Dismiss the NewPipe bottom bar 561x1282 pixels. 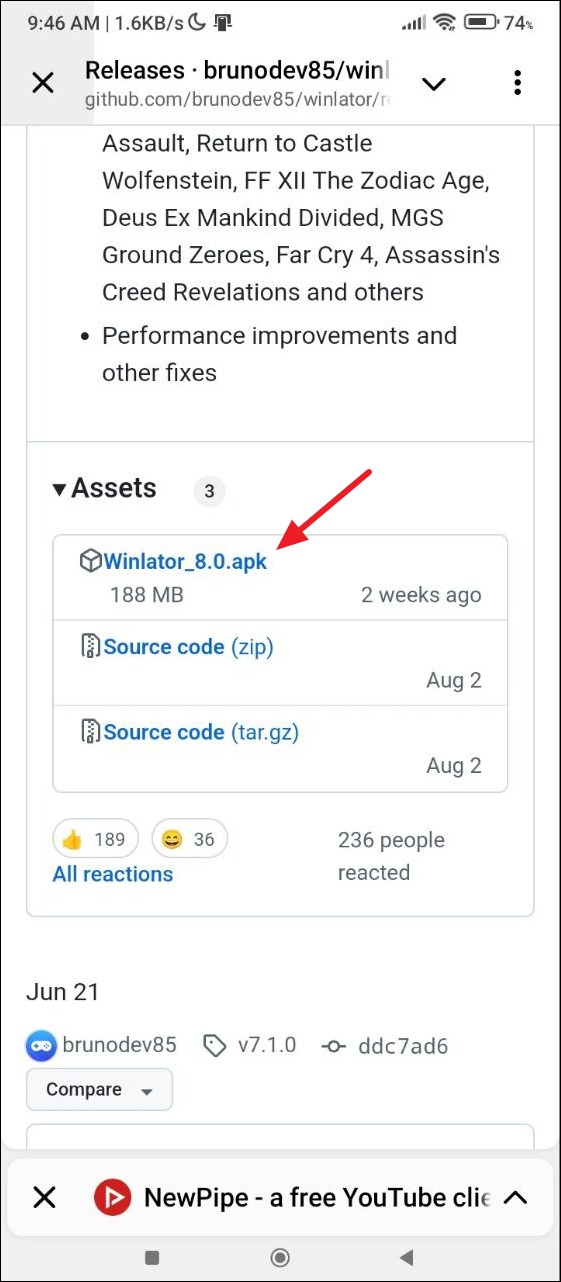[x=44, y=1197]
